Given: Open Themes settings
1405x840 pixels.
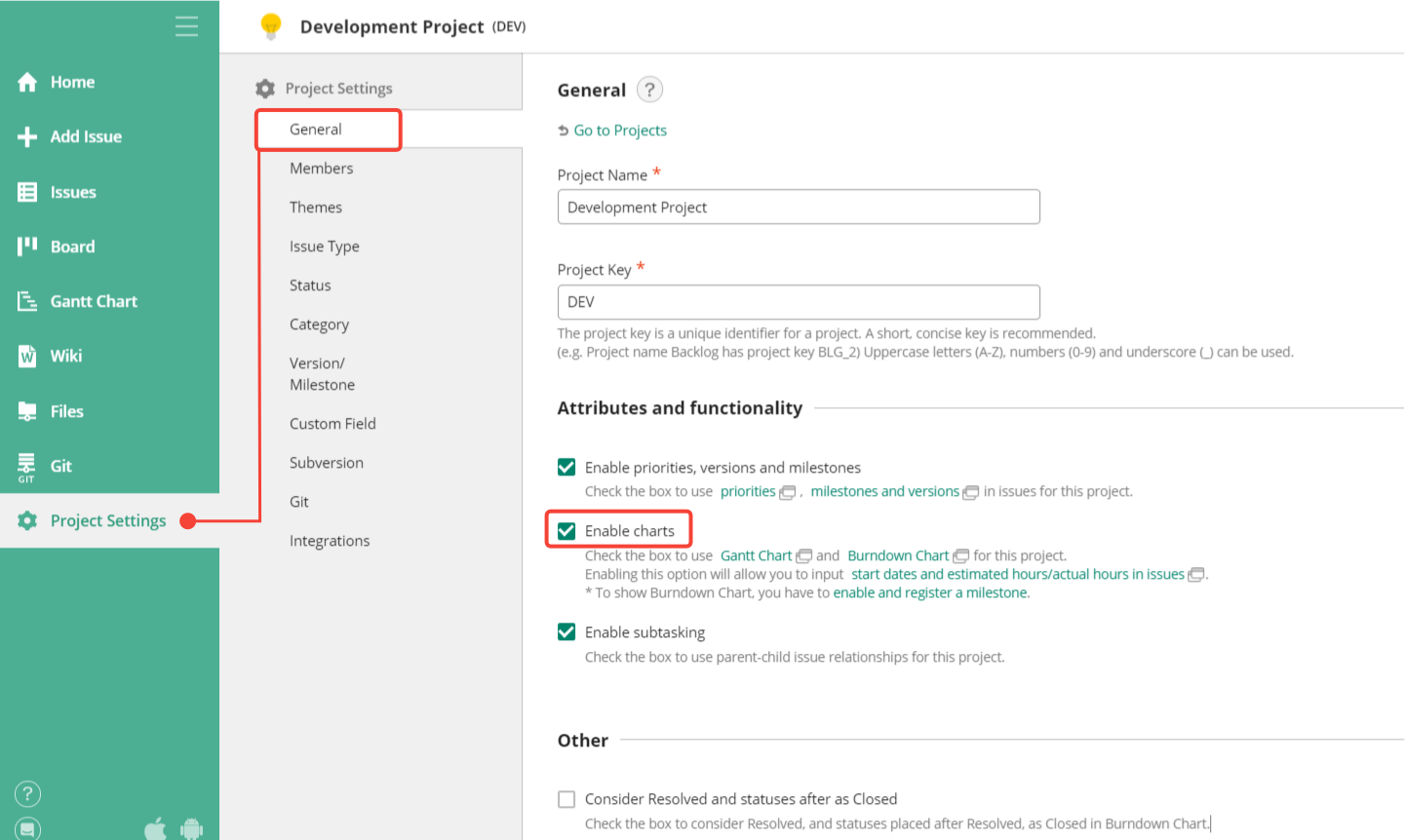Looking at the screenshot, I should (316, 208).
